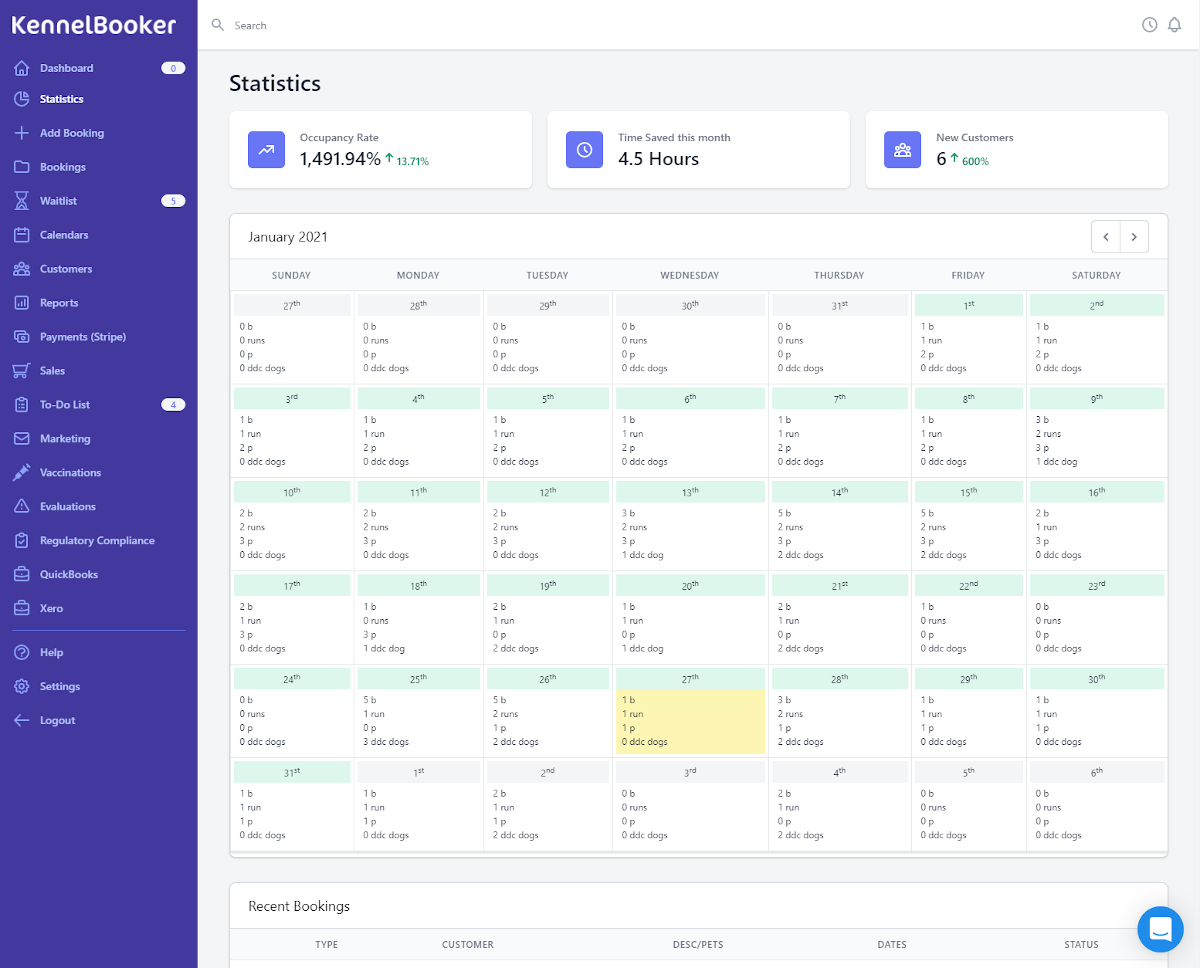Open the Dashboard menu item
The image size is (1200, 968).
click(67, 68)
